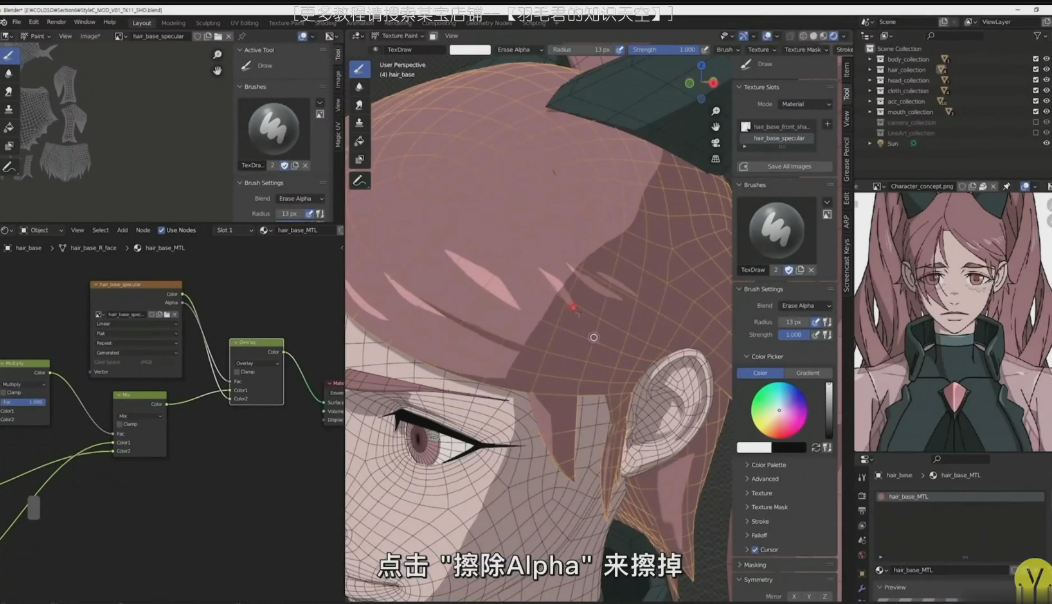This screenshot has width=1052, height=604.
Task: Select the Draw tool in image editor toolbar
Action: pyautogui.click(x=9, y=55)
